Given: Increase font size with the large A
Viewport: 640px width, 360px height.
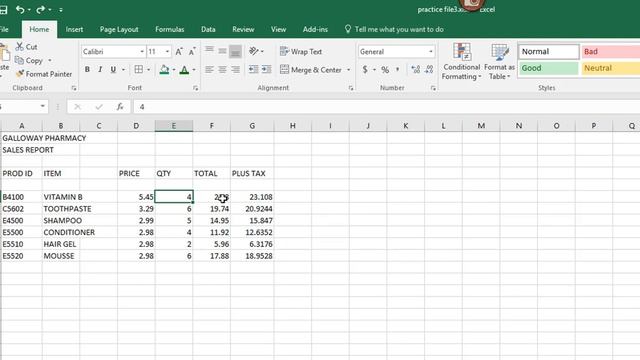Looking at the screenshot, I should (x=179, y=52).
